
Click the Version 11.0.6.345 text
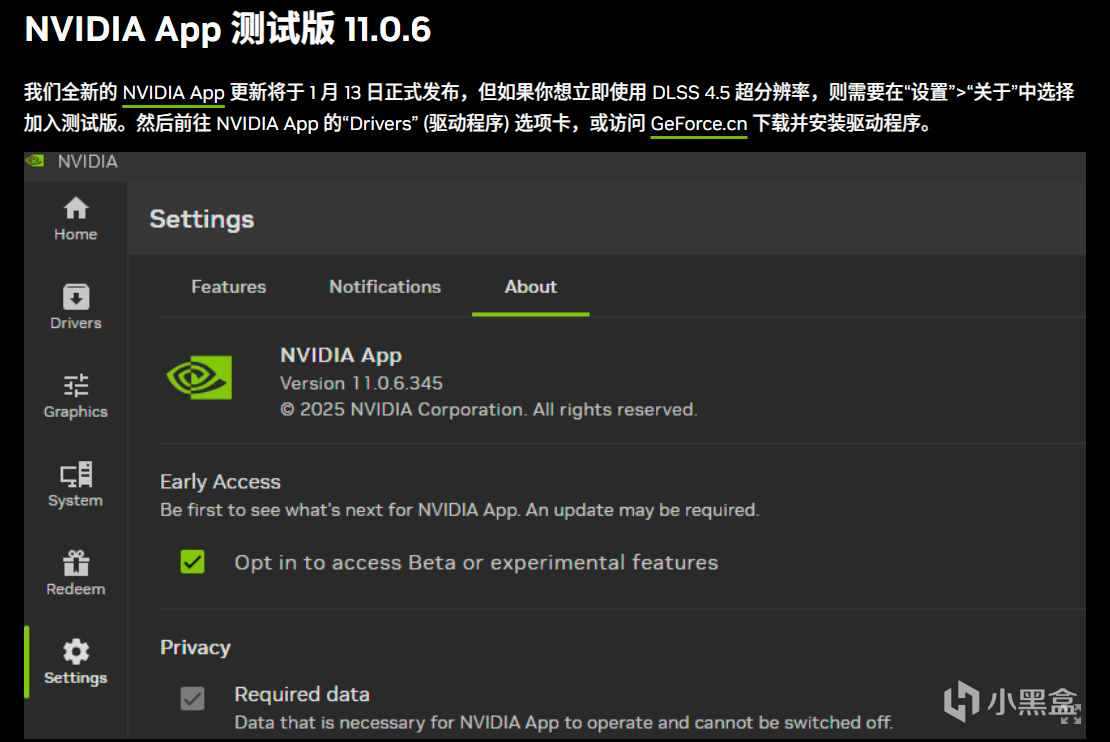(x=361, y=383)
